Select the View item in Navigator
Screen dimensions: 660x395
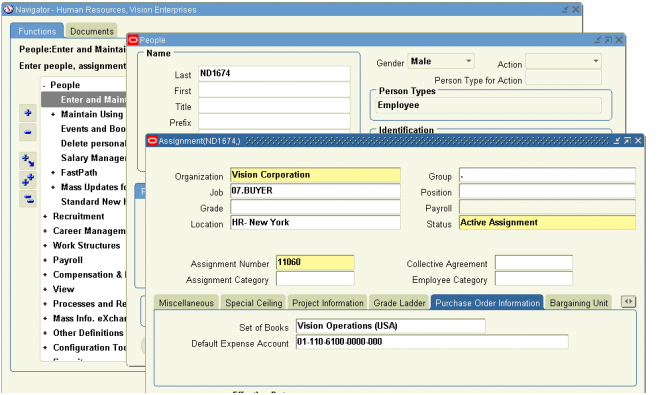click(x=63, y=289)
